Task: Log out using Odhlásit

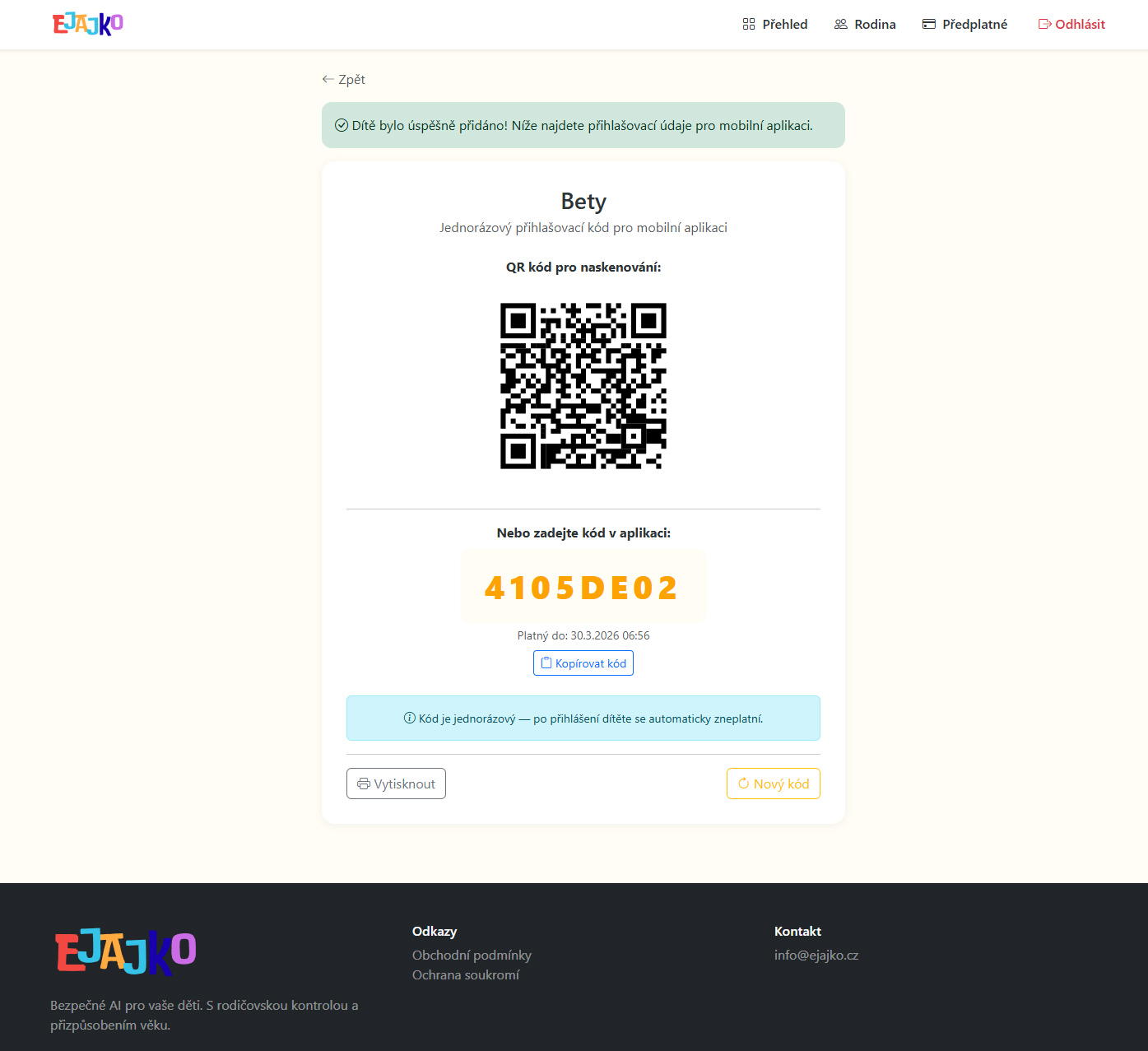Action: coord(1080,25)
